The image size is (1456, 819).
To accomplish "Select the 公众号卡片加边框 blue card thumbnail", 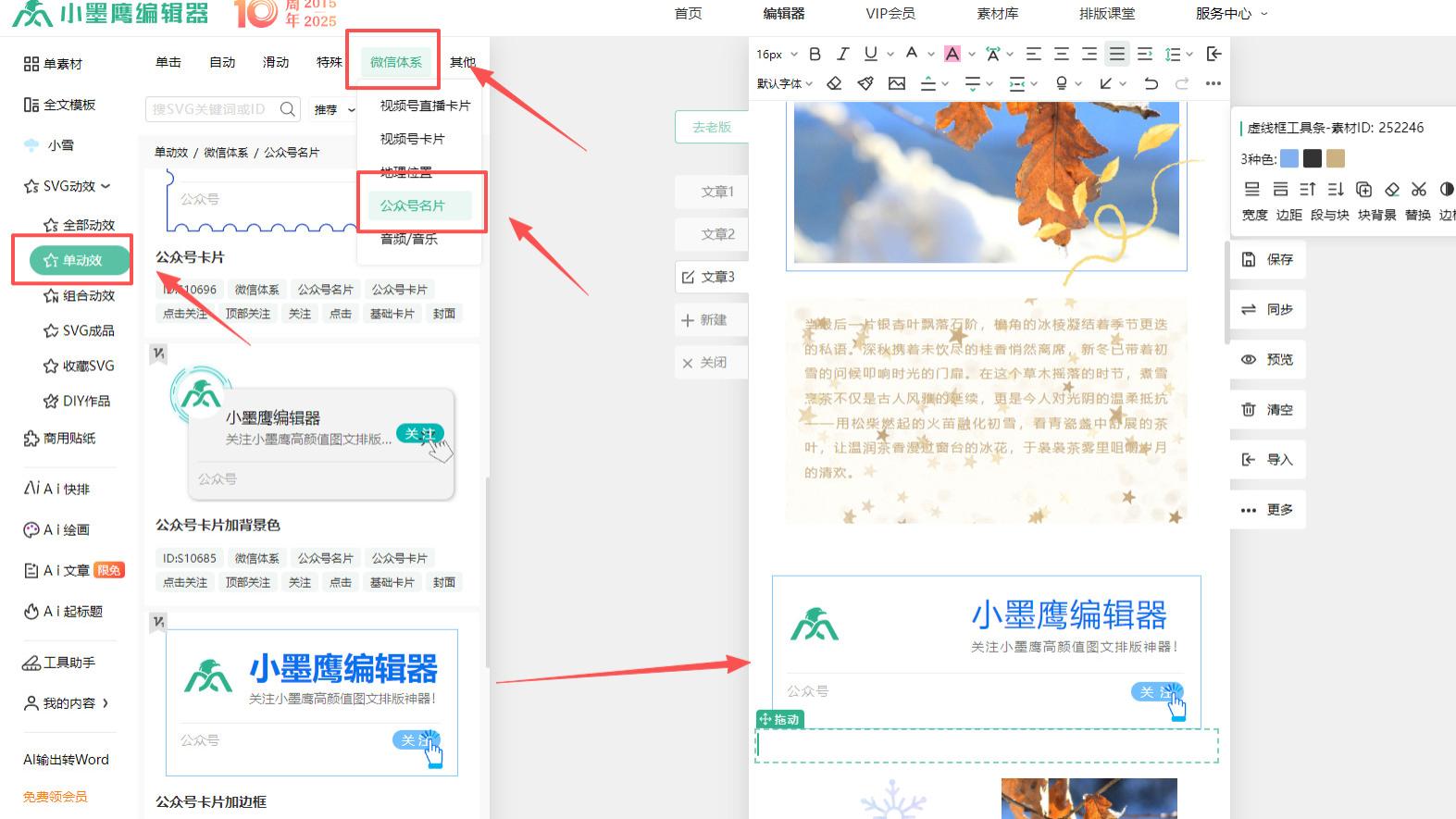I will (312, 702).
